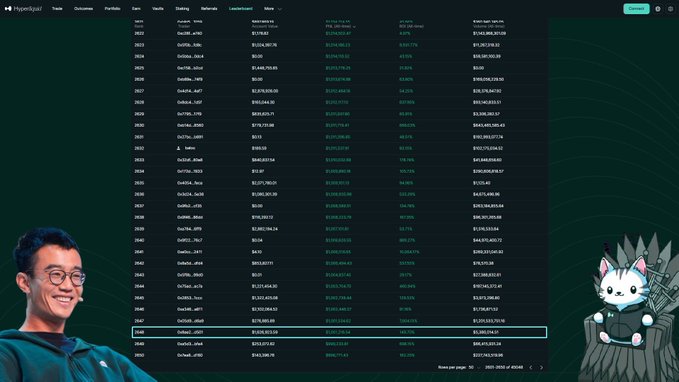Open the trader address in rank 2625 row
Screen dimensions: 679x382
click(x=190, y=68)
